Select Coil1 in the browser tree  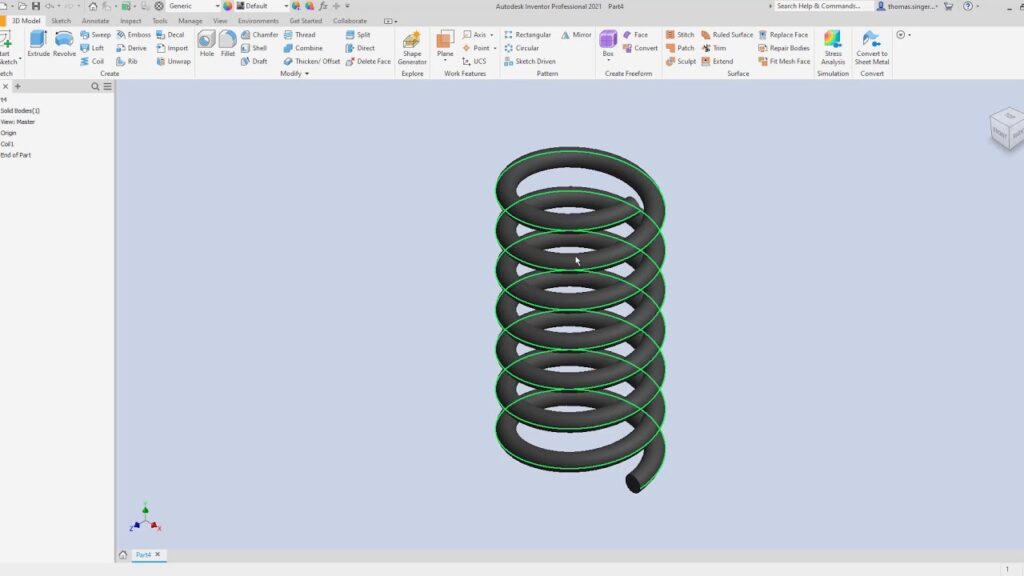7,144
